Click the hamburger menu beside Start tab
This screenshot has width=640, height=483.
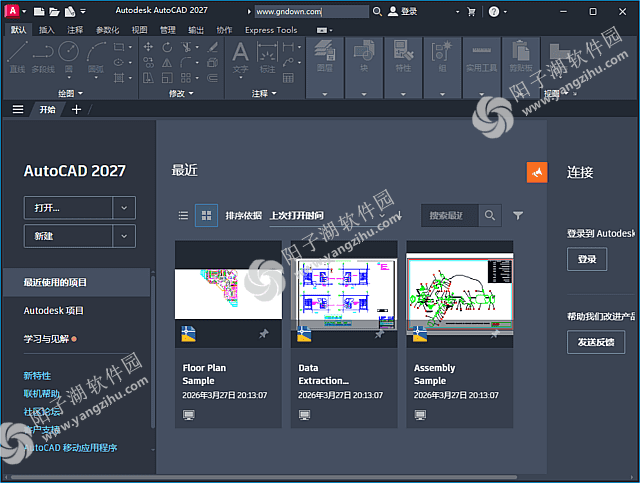point(18,109)
